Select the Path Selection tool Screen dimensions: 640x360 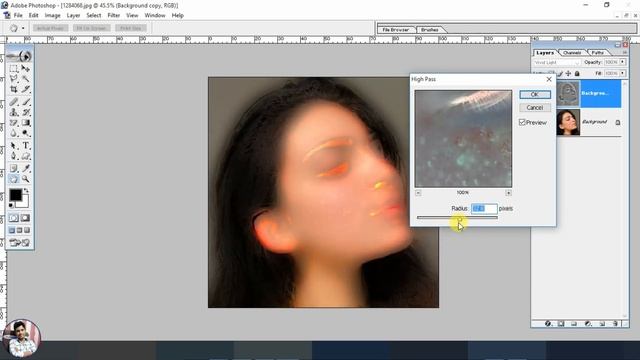[13, 146]
